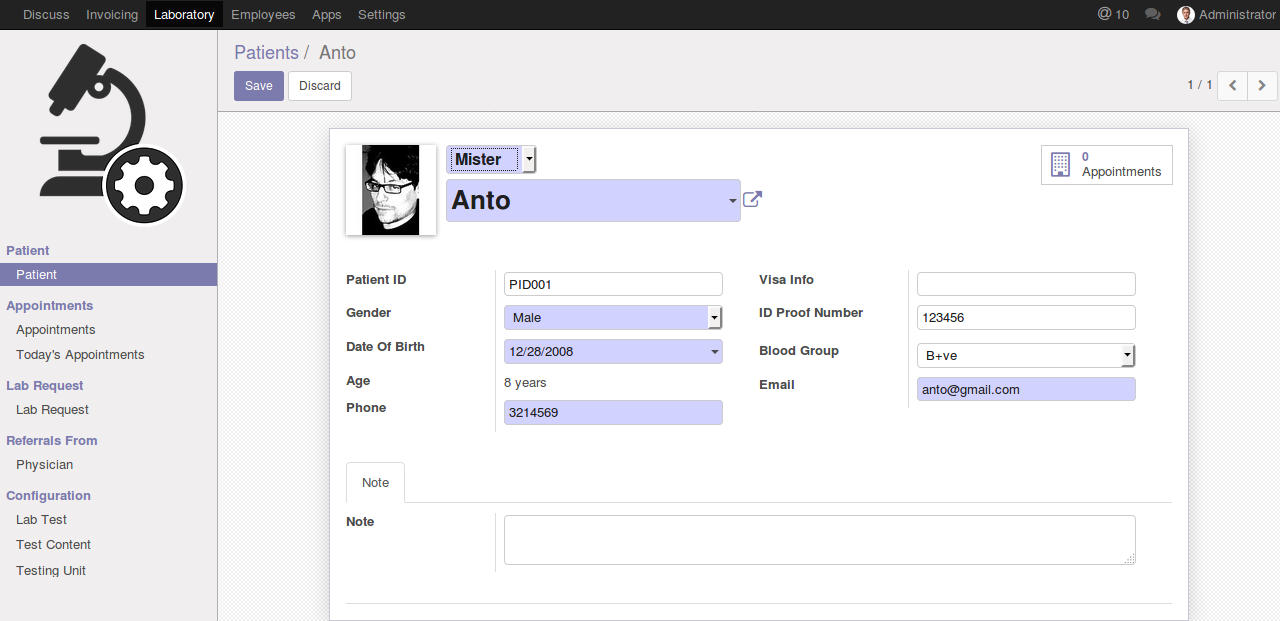1280x621 pixels.
Task: Discard the patient changes
Action: 319,86
